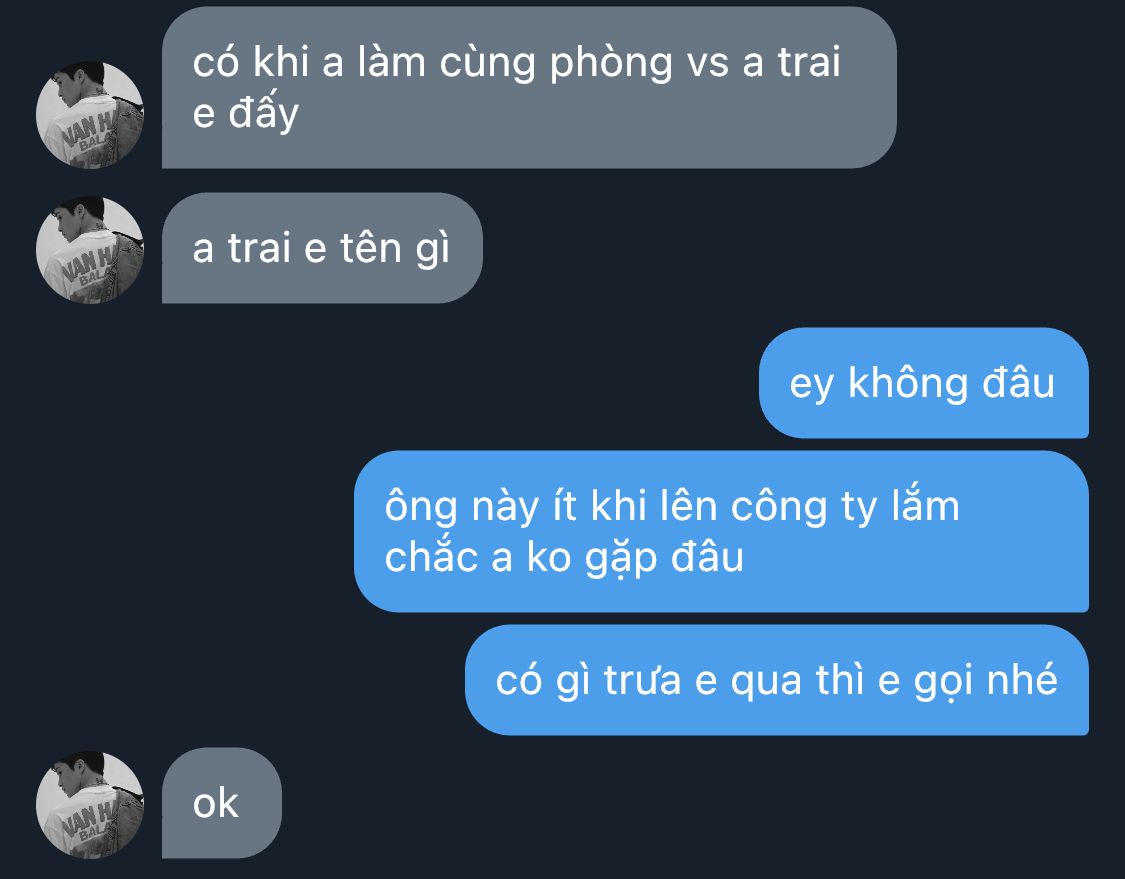
Task: Click the line 'chắc a ko gặp đâu'
Action: pyautogui.click(x=564, y=558)
